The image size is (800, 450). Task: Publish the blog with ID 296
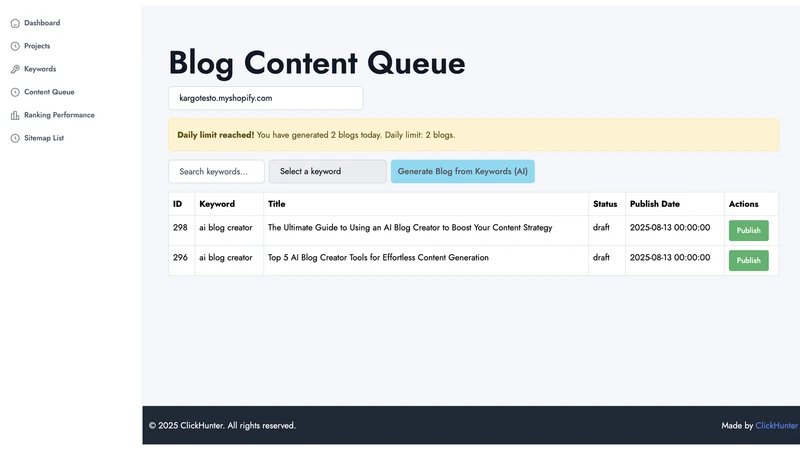coord(748,261)
